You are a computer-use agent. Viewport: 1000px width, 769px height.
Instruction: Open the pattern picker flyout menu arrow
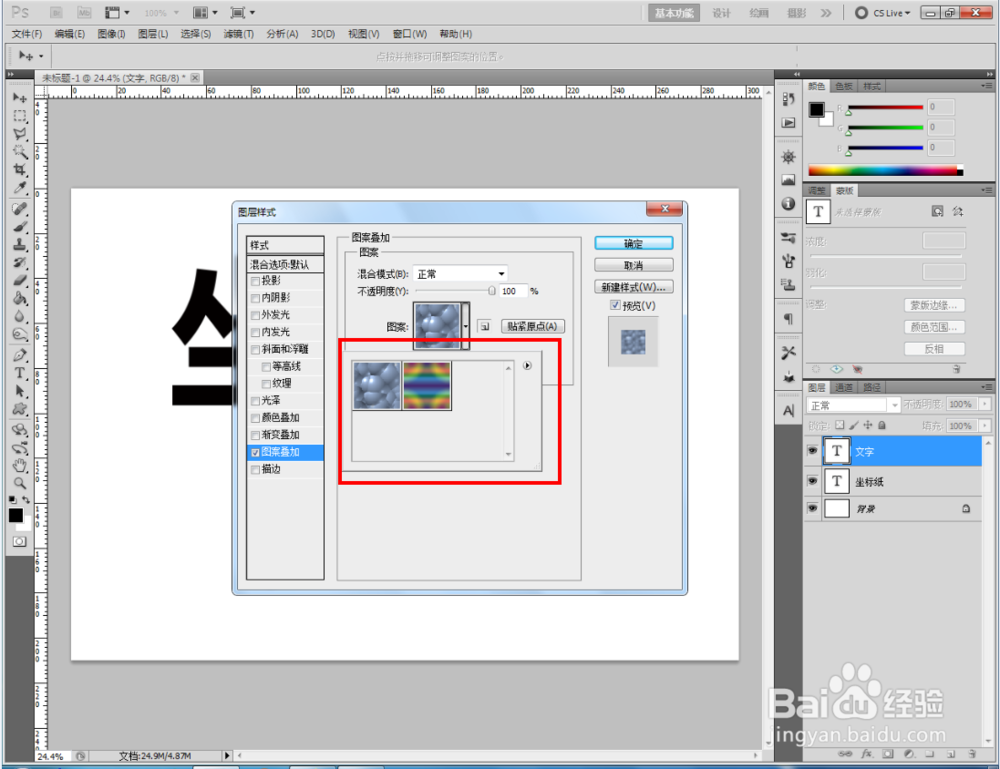tap(527, 365)
